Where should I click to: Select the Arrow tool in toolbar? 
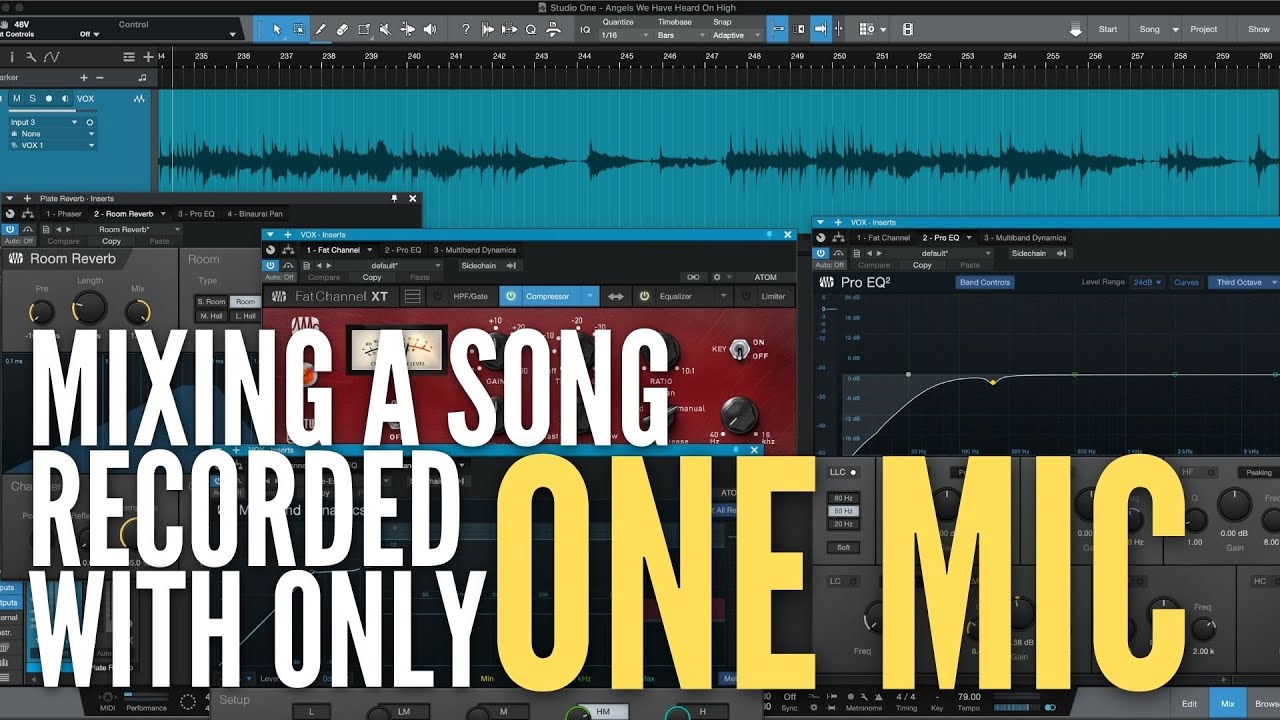[x=277, y=29]
